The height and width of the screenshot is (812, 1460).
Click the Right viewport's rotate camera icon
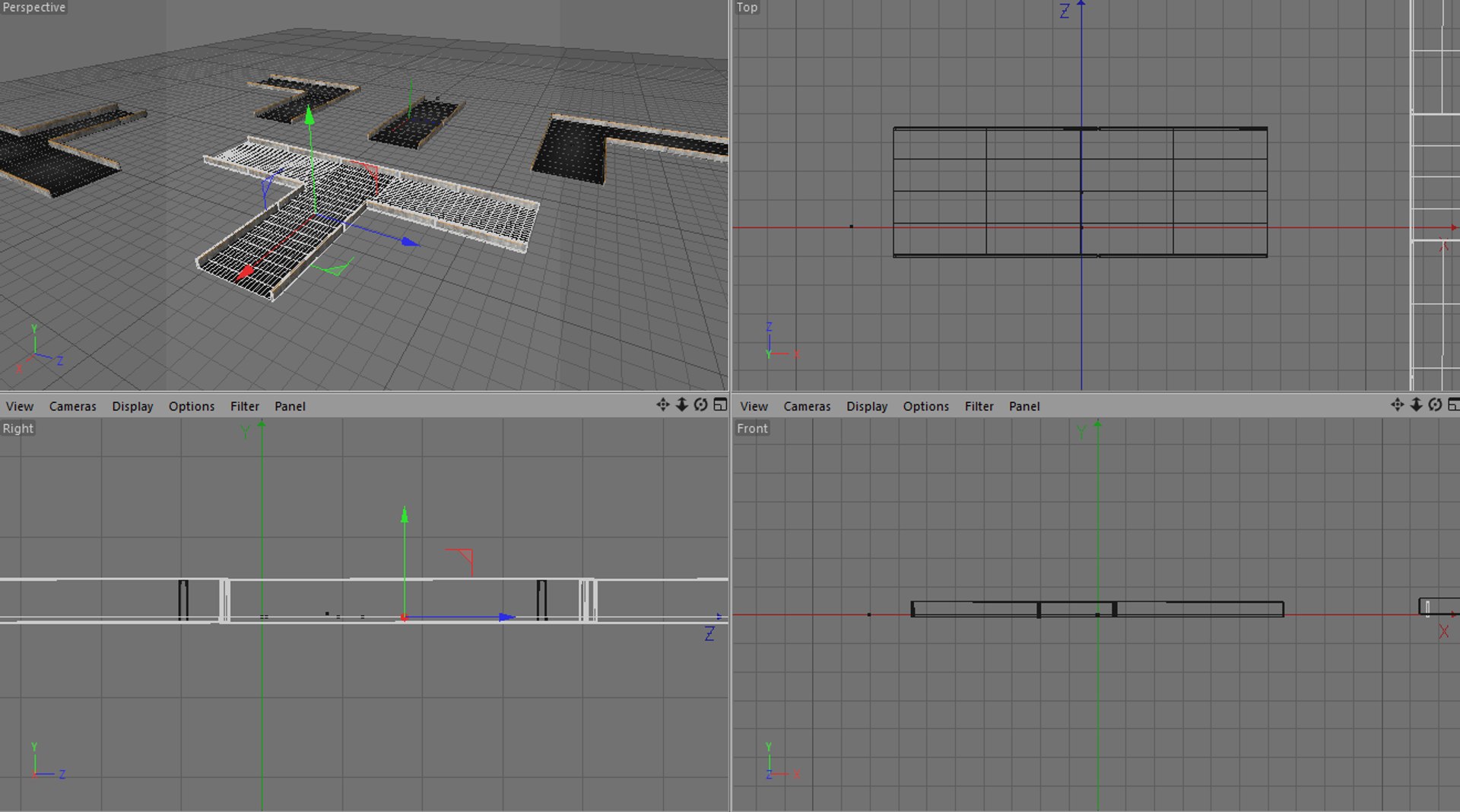(701, 404)
